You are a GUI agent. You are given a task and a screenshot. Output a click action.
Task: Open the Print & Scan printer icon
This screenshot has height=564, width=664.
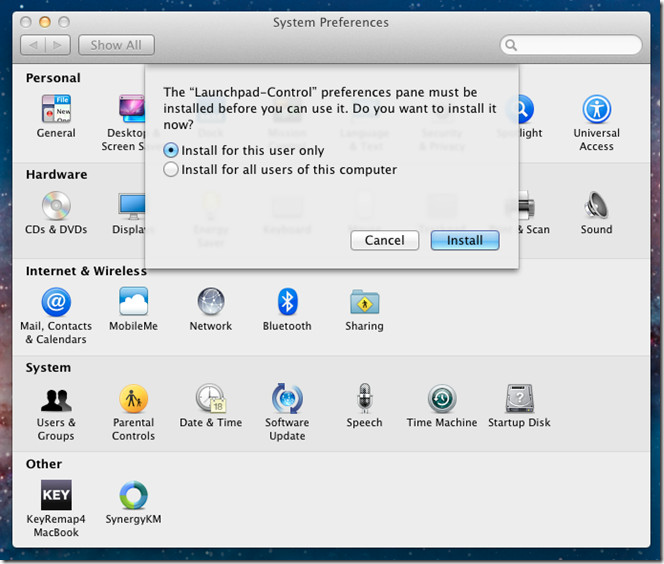click(527, 205)
